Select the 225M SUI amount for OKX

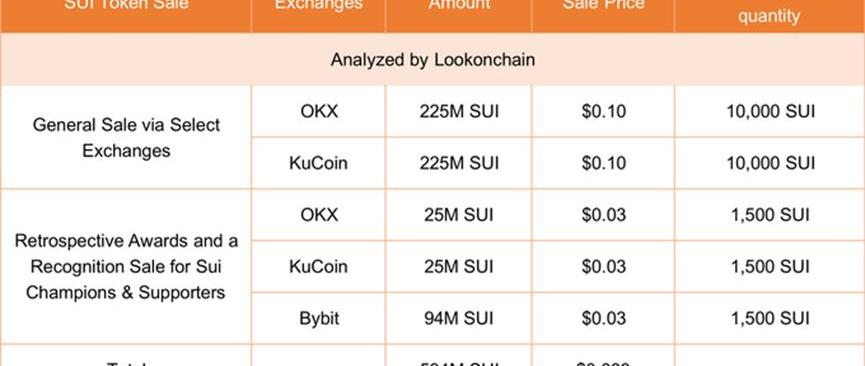[x=458, y=112]
